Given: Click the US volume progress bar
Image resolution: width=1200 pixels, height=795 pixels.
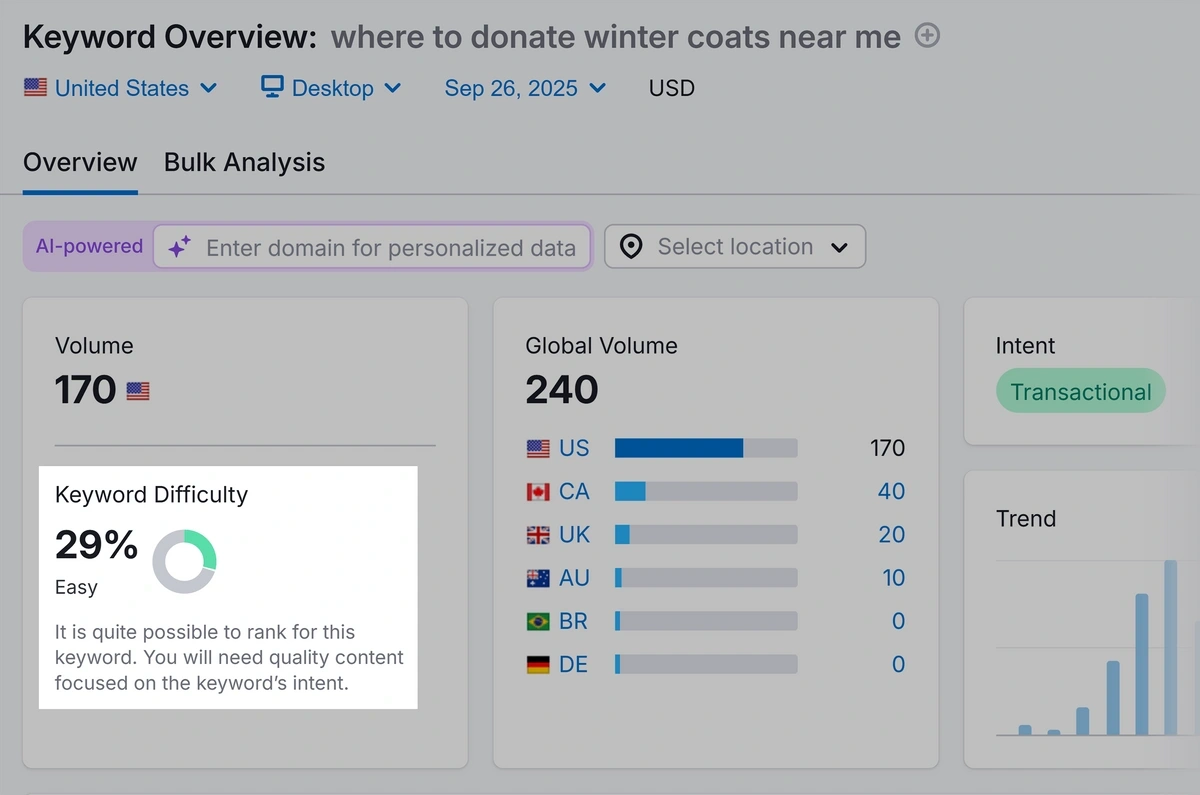Looking at the screenshot, I should 706,448.
